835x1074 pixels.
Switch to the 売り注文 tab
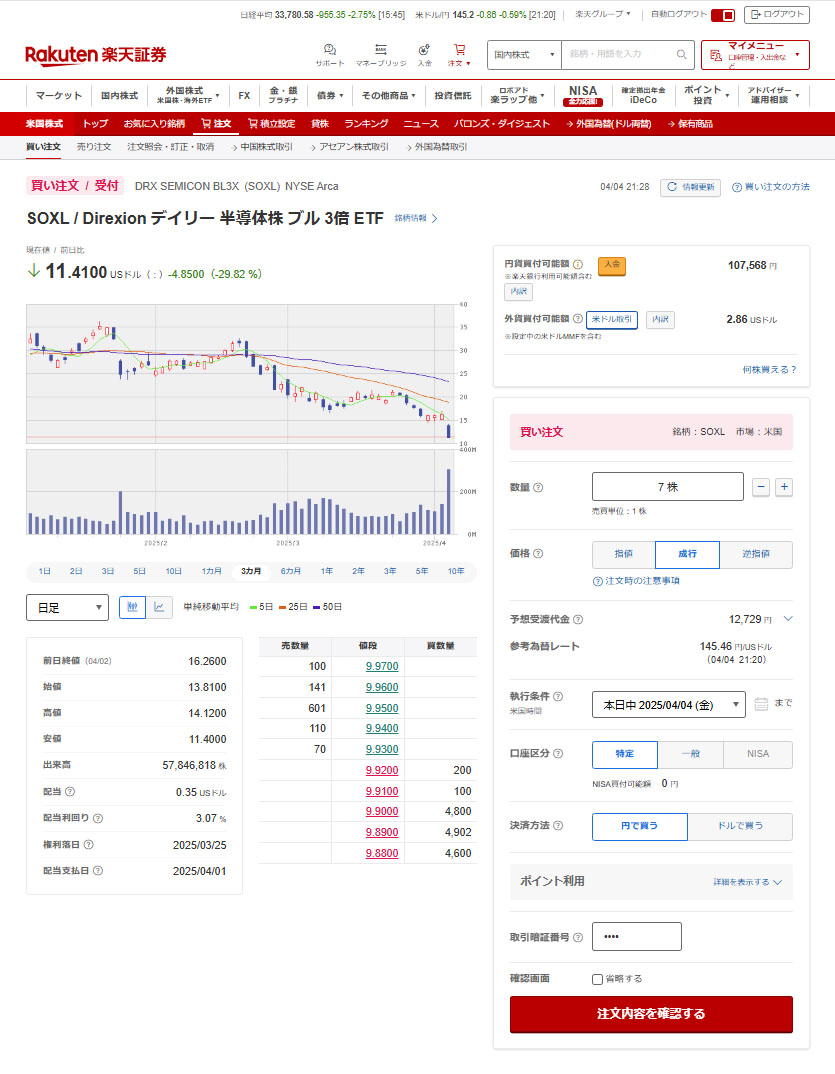pos(94,147)
